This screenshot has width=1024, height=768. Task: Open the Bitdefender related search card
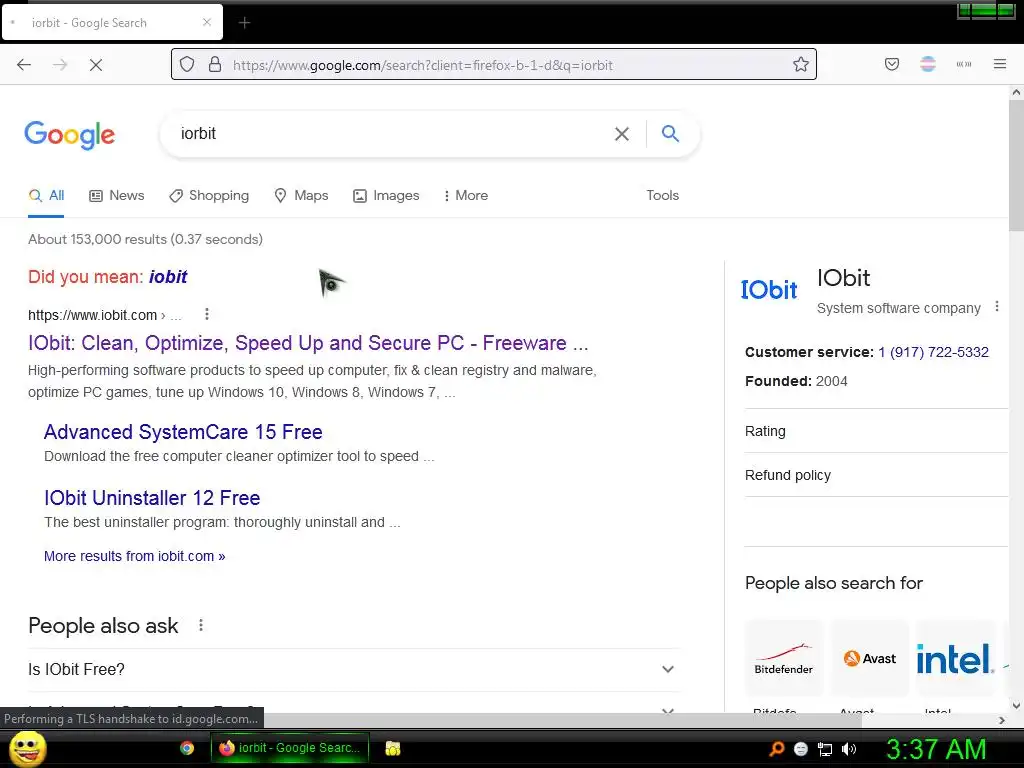(x=784, y=658)
